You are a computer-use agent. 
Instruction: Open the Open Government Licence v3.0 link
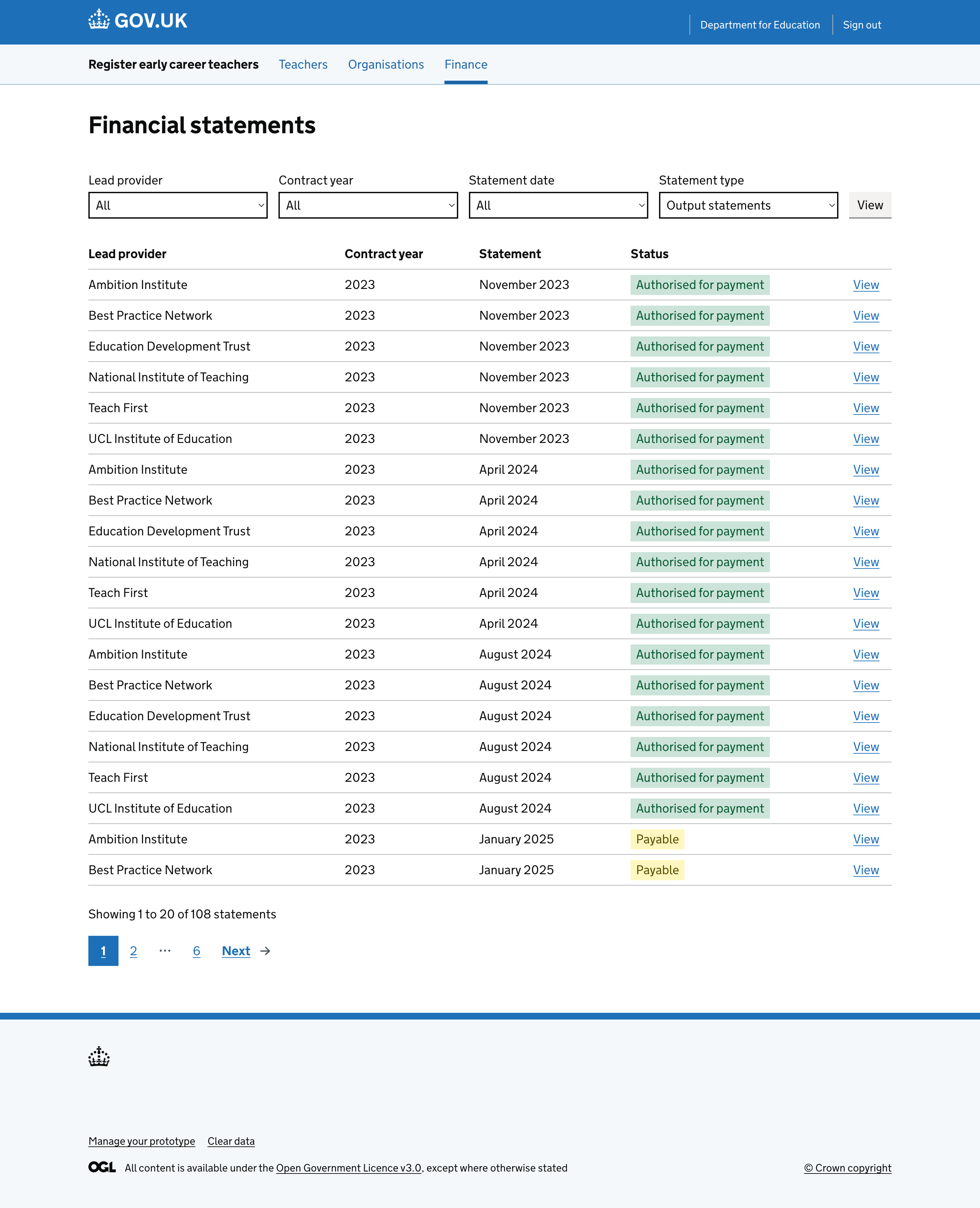(348, 1167)
